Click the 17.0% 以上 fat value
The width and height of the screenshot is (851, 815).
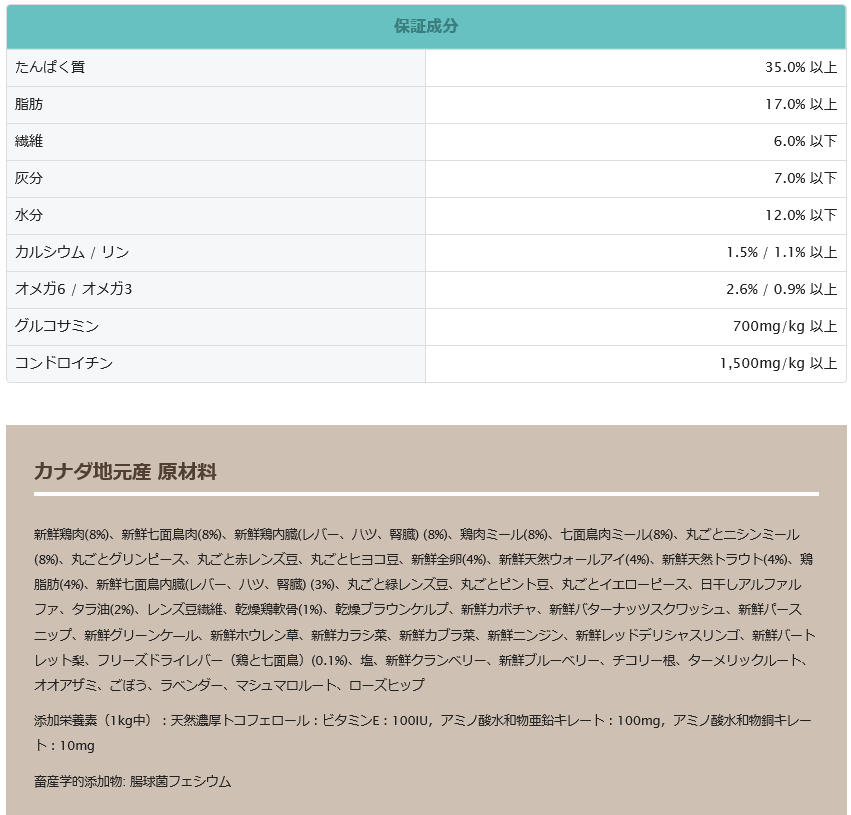800,105
